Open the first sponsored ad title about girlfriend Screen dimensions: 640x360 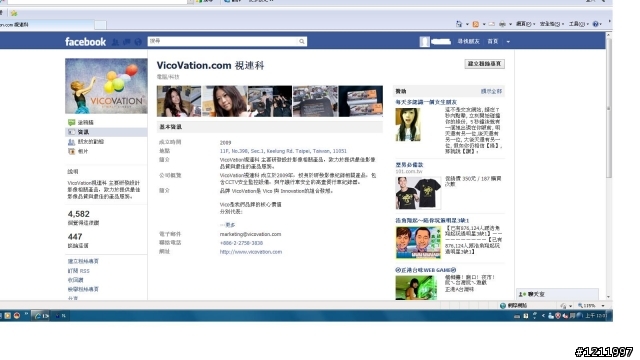coord(426,102)
